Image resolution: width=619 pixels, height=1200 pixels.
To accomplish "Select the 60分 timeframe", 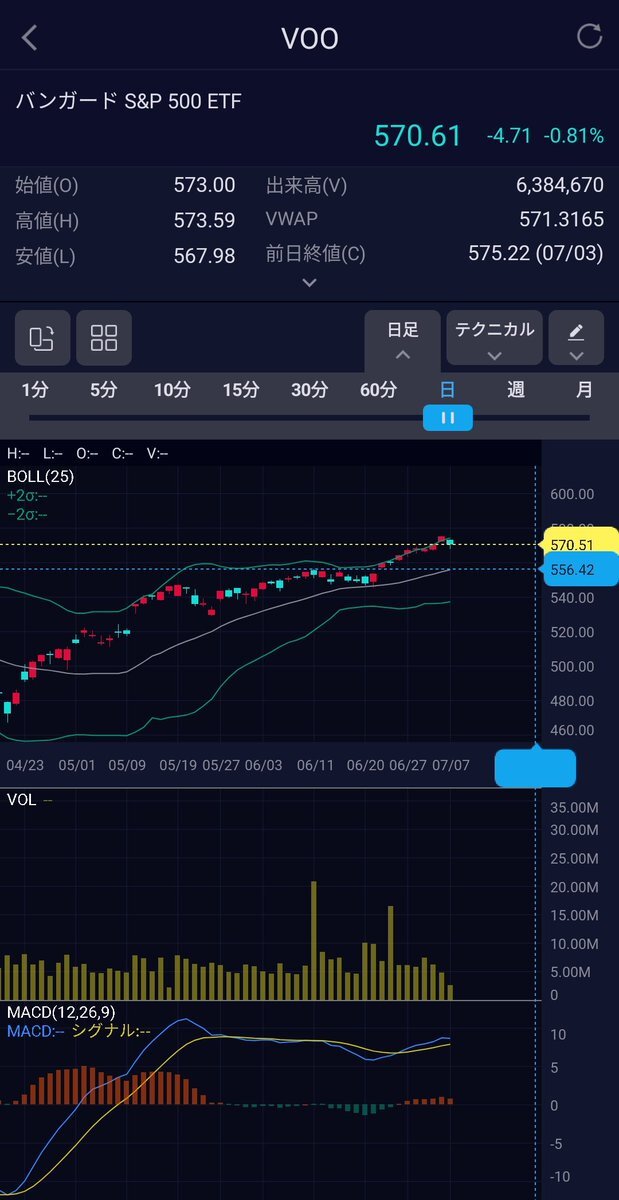I will 378,390.
